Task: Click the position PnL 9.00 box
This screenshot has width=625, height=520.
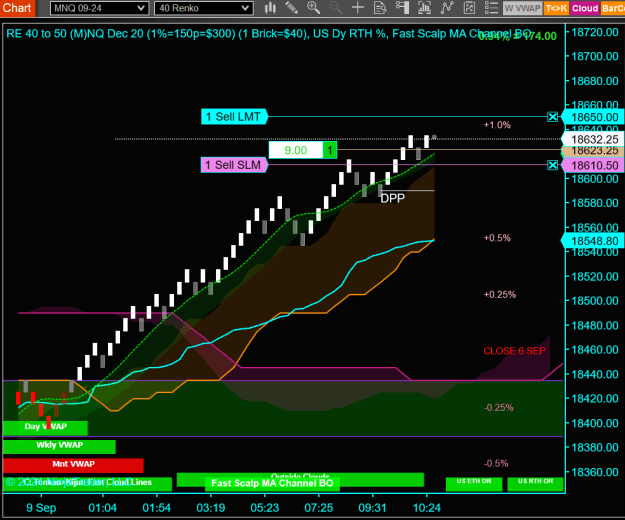Action: point(296,150)
